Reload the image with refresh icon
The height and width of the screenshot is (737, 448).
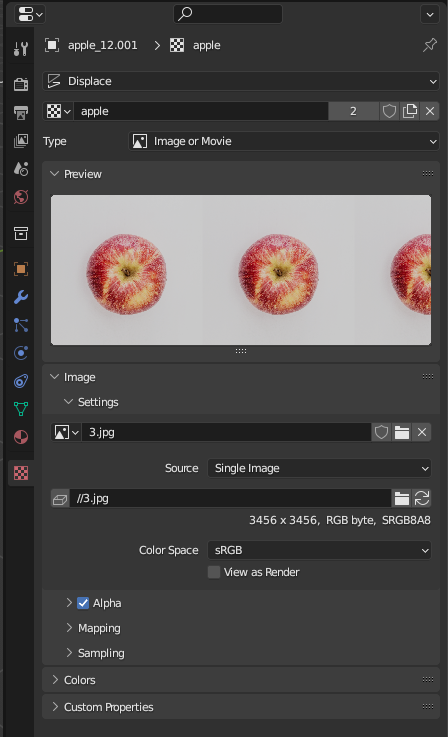click(422, 498)
